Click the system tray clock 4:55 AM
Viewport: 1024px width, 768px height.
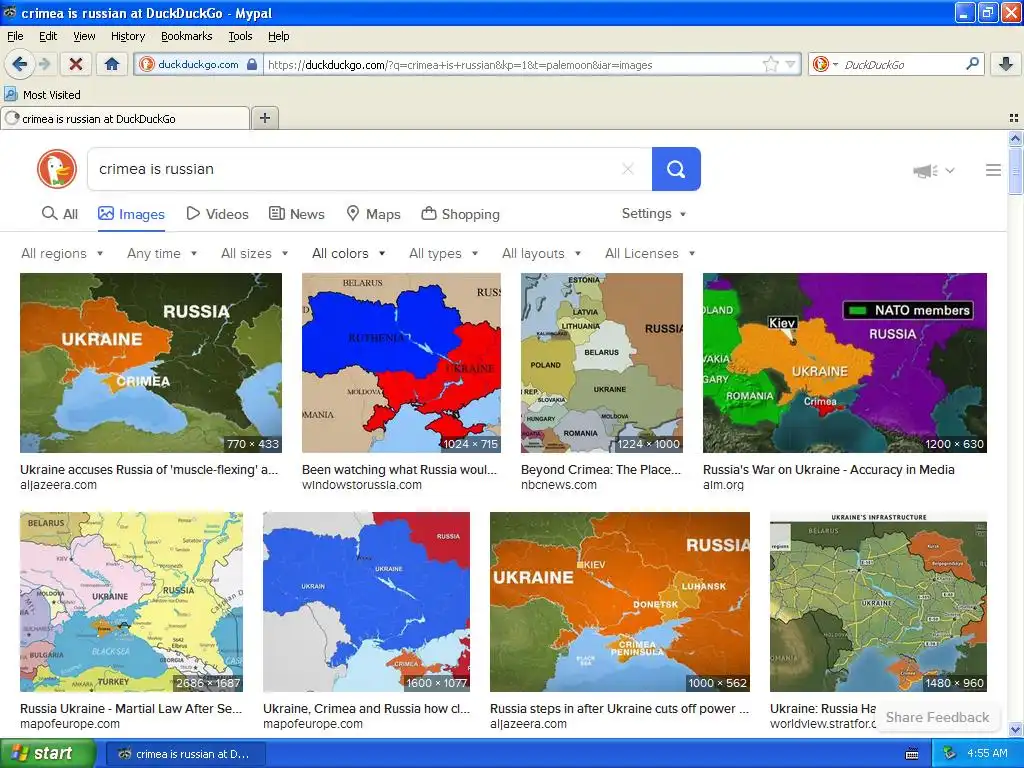point(987,754)
